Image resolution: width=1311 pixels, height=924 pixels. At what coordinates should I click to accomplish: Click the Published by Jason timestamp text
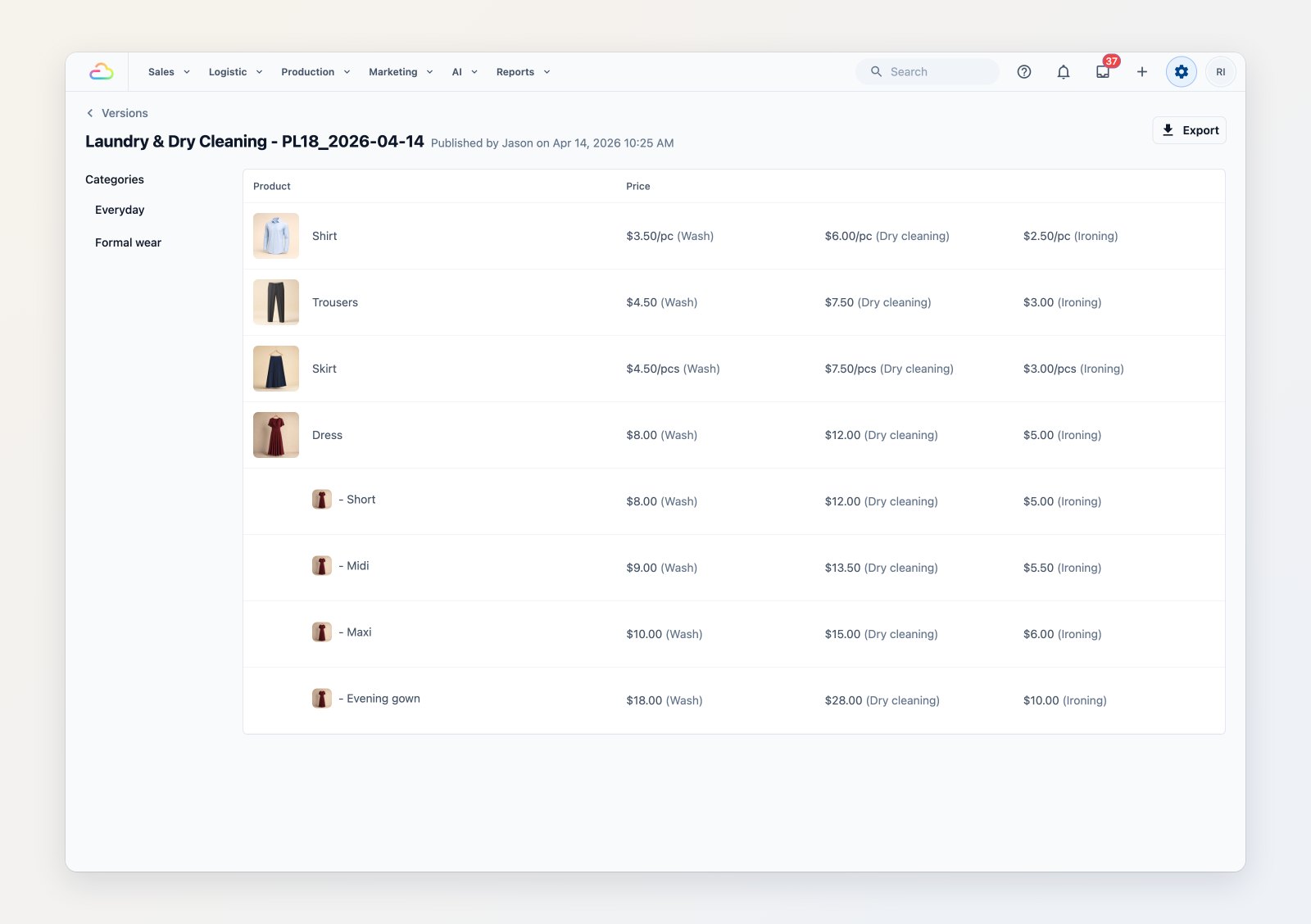coord(552,143)
